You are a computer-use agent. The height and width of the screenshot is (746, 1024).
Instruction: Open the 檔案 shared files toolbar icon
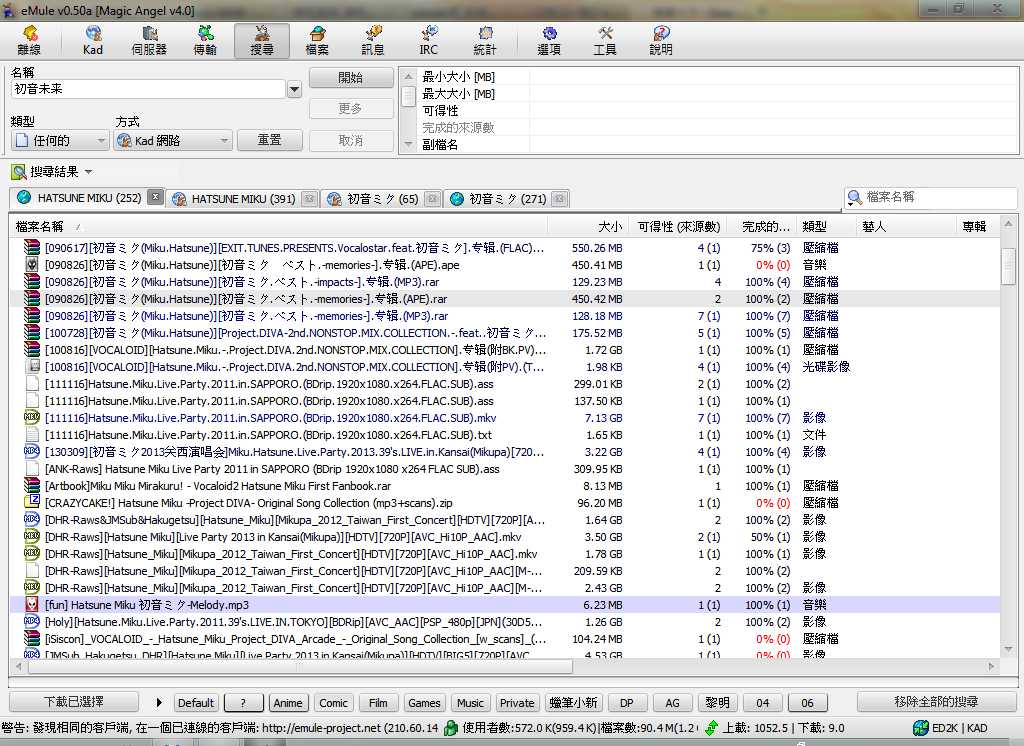pyautogui.click(x=317, y=41)
